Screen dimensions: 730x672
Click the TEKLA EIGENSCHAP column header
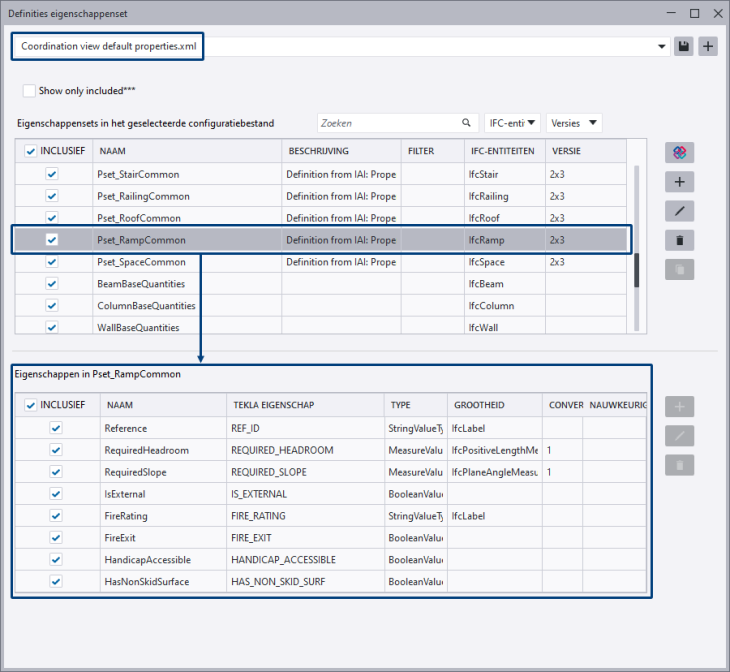coord(304,405)
